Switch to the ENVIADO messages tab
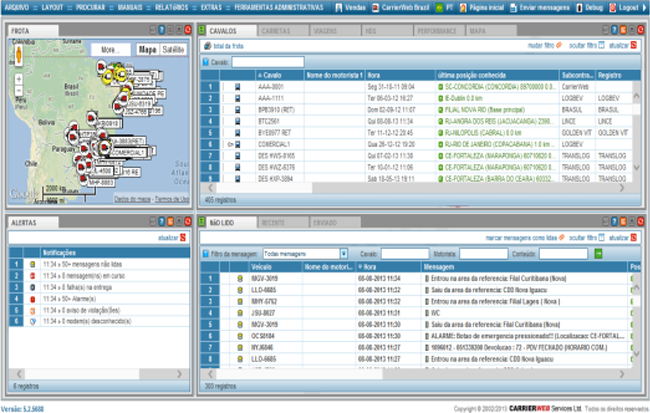650x413 pixels. point(335,223)
